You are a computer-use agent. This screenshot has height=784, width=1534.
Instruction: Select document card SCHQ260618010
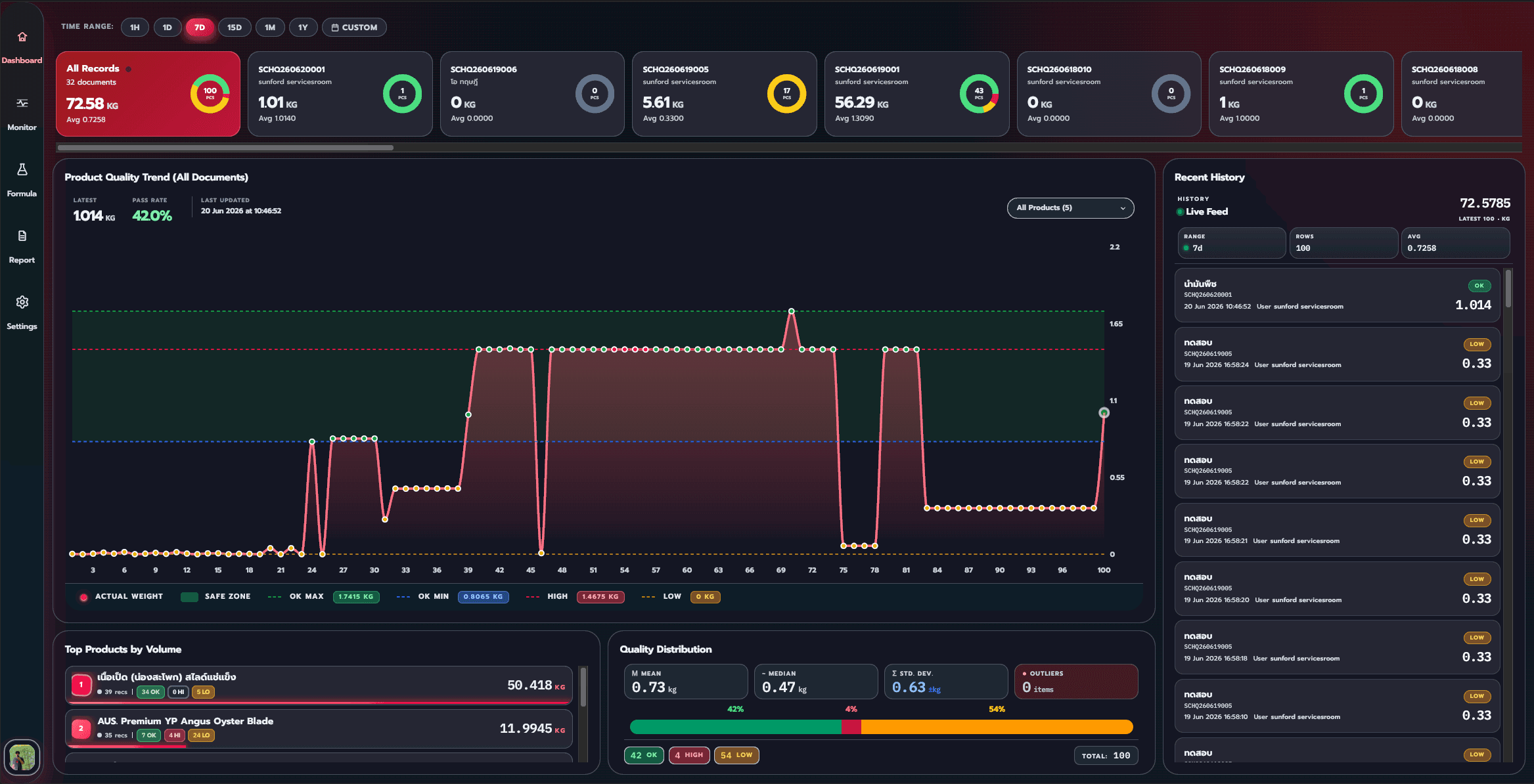click(1109, 94)
